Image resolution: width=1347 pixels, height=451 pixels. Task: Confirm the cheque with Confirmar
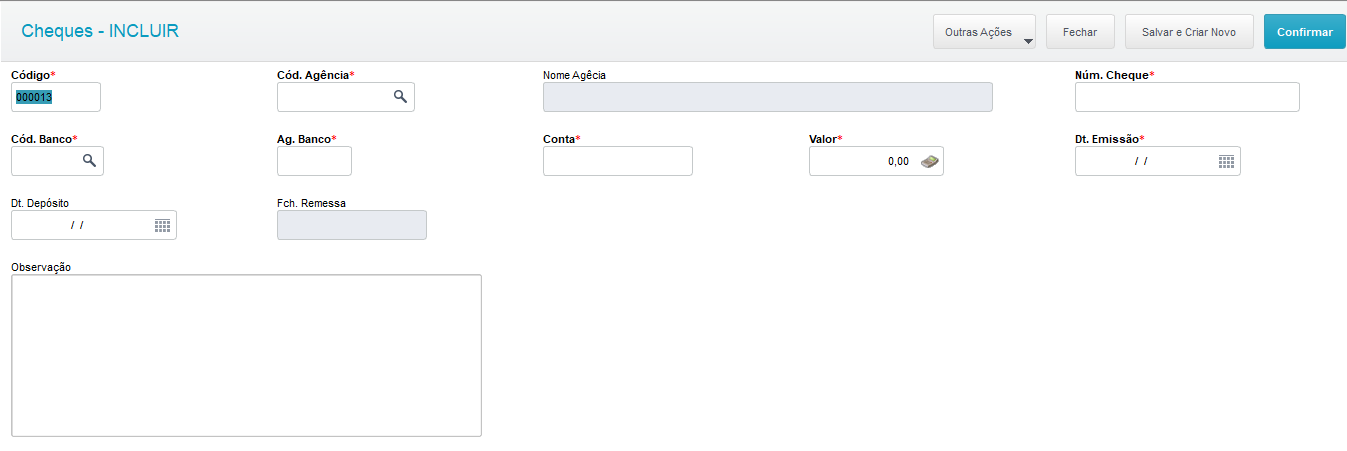[1304, 32]
